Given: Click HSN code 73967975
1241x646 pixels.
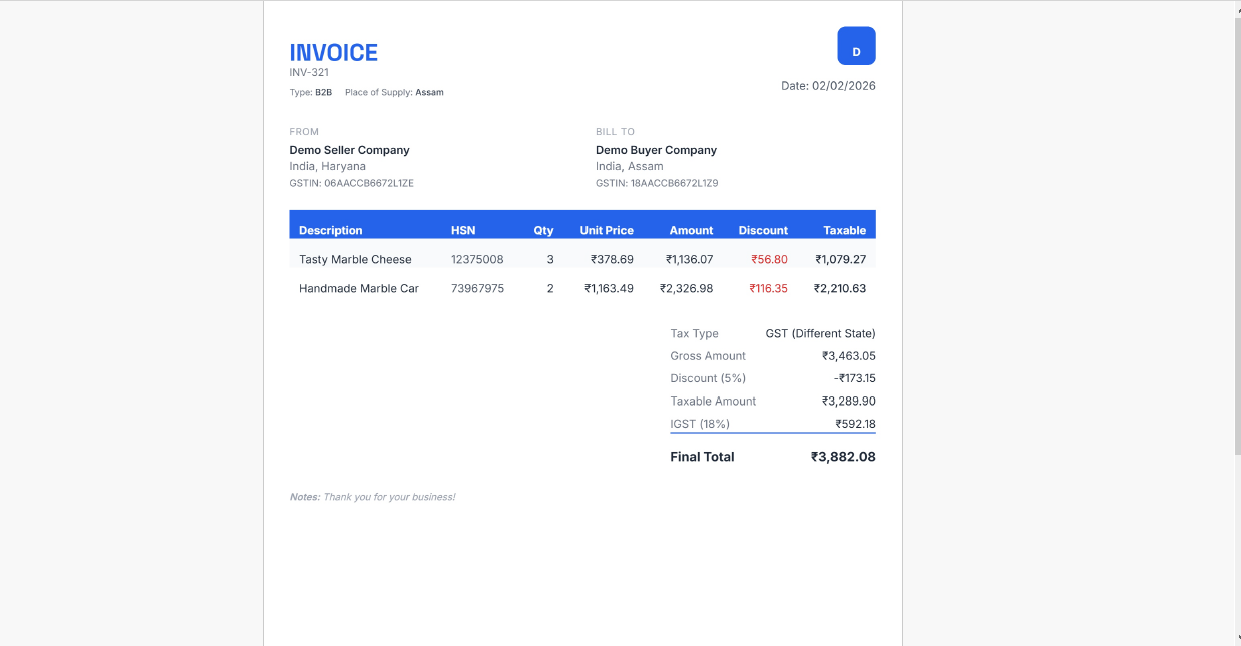Looking at the screenshot, I should 477,288.
